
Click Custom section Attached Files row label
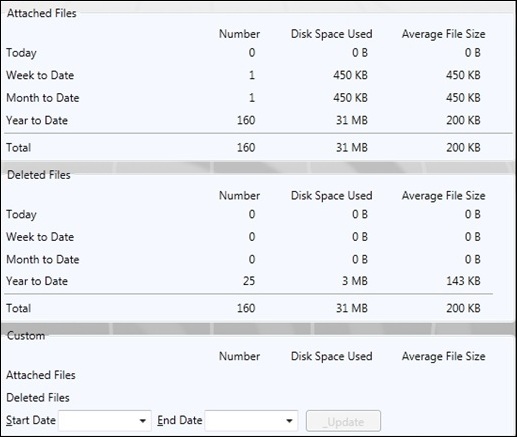pos(41,375)
